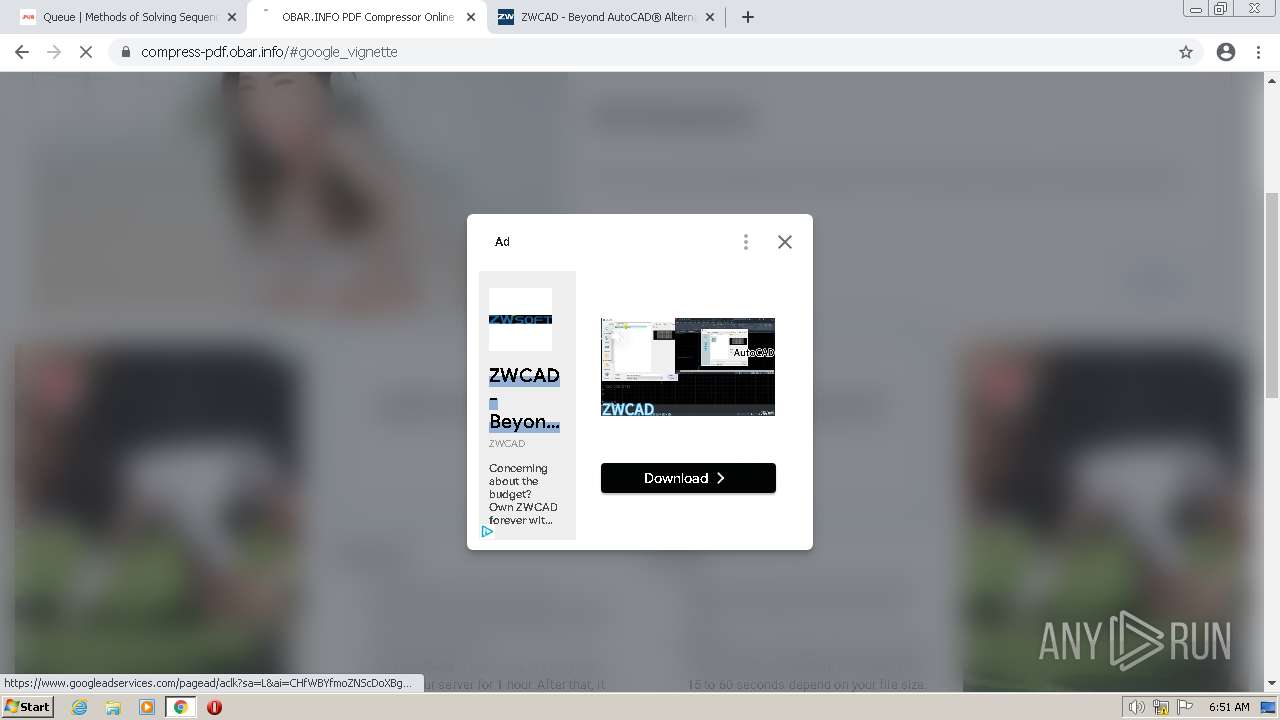Open a new browser tab

click(x=748, y=17)
